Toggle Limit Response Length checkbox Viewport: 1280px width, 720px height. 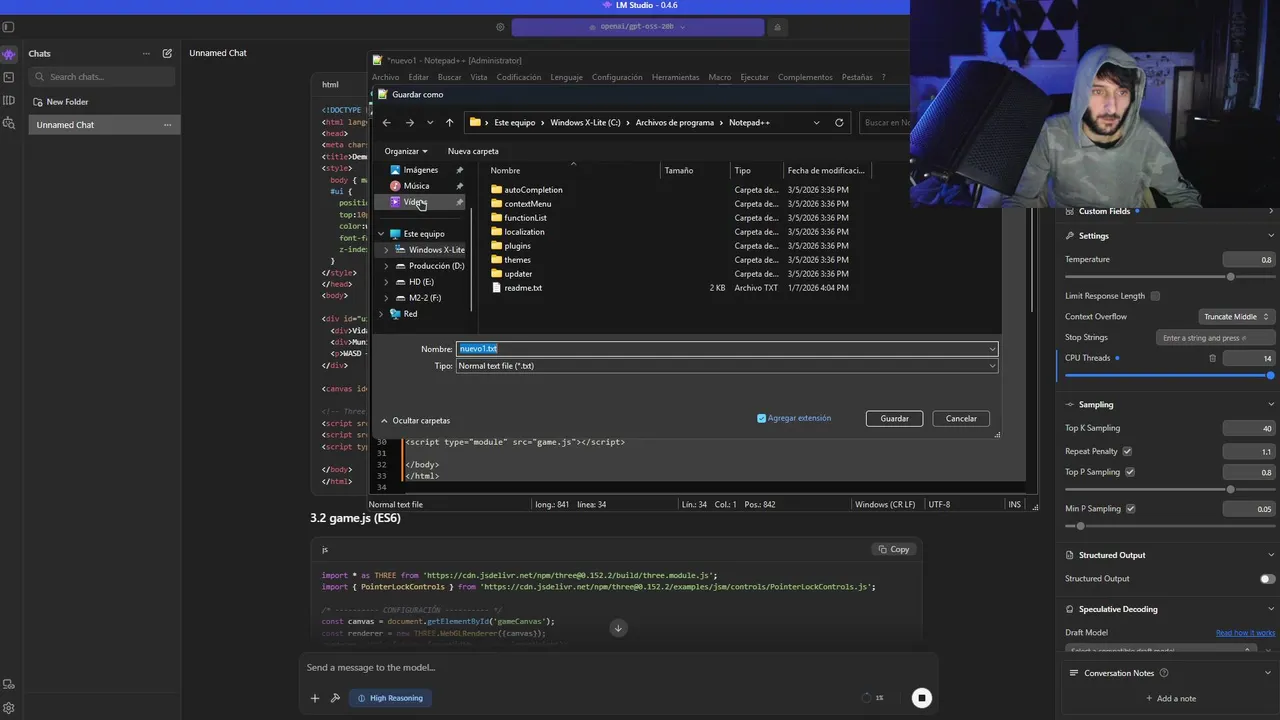tap(1155, 296)
